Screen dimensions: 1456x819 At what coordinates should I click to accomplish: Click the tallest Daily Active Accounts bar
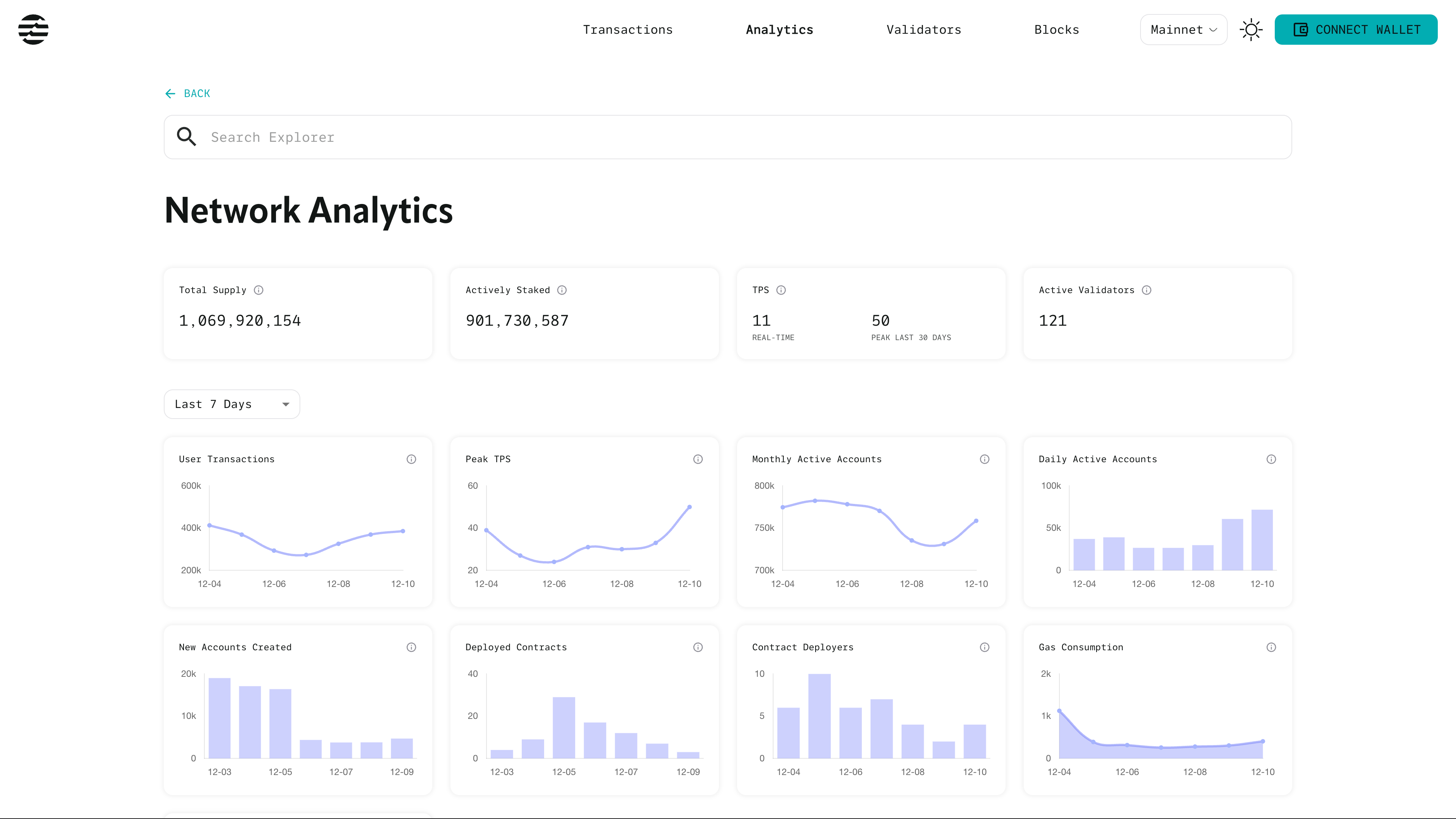click(x=1261, y=540)
